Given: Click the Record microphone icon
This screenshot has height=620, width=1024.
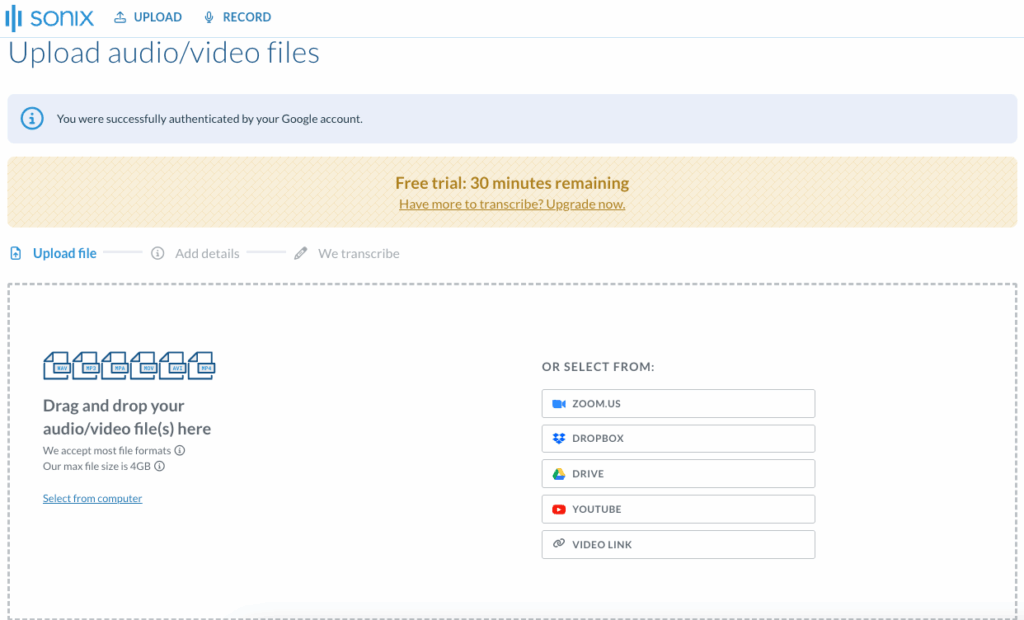Looking at the screenshot, I should point(208,16).
